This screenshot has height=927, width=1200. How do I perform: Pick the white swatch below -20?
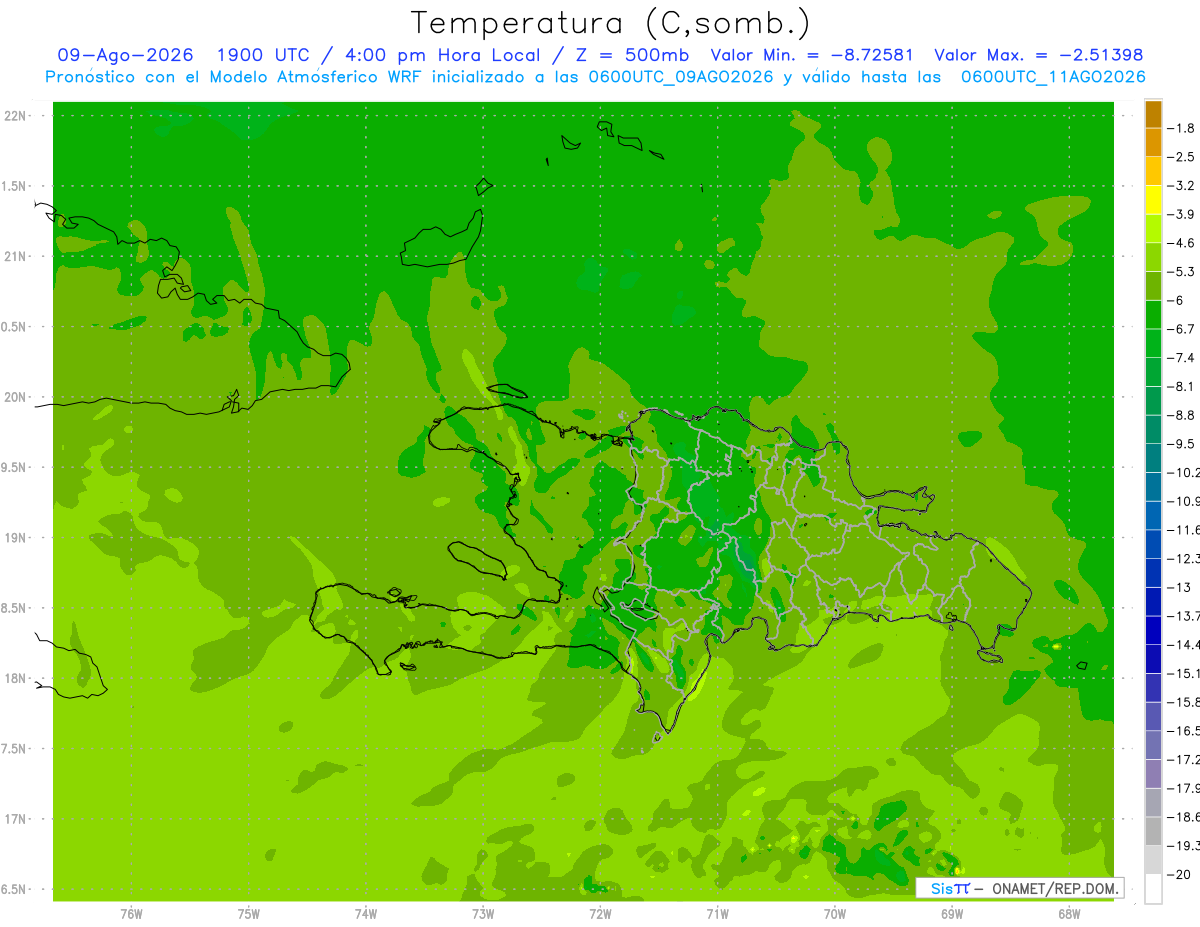pos(1153,888)
